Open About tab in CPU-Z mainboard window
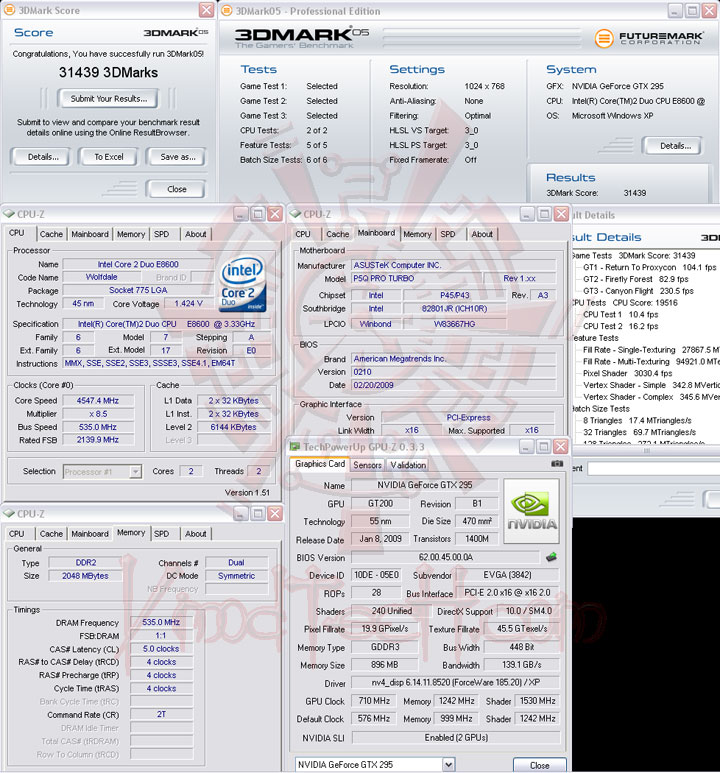 click(482, 234)
